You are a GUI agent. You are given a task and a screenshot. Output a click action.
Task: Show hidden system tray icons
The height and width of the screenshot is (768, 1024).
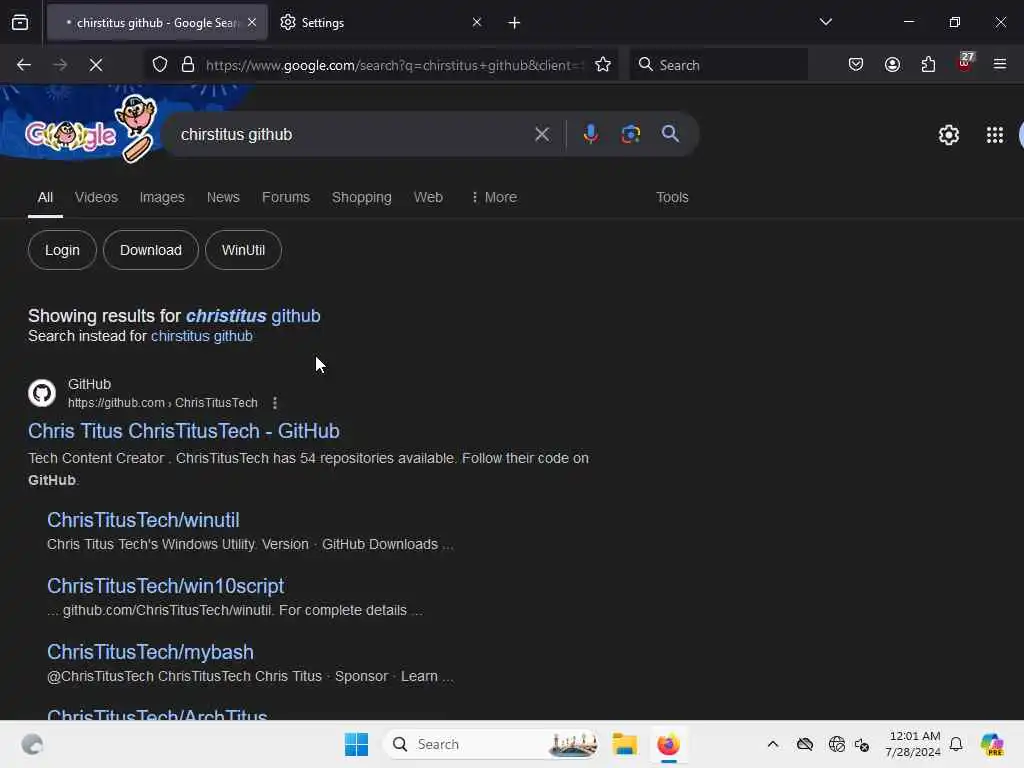(773, 744)
